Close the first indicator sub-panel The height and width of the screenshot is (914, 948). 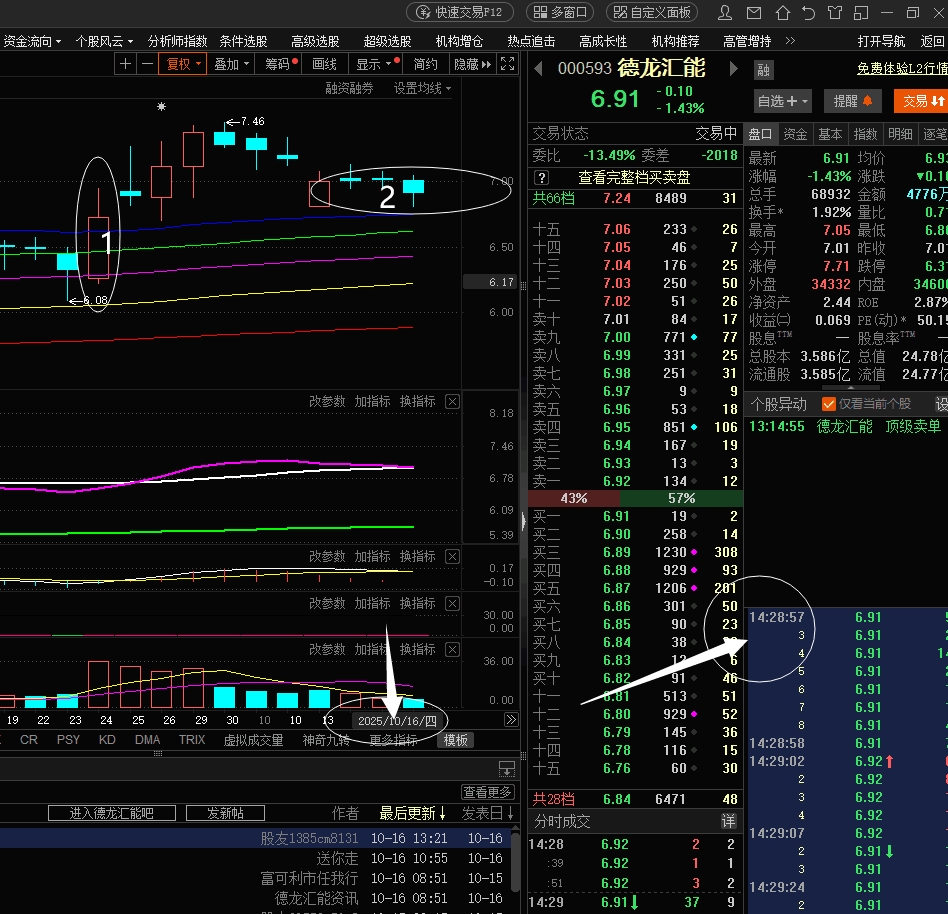452,401
